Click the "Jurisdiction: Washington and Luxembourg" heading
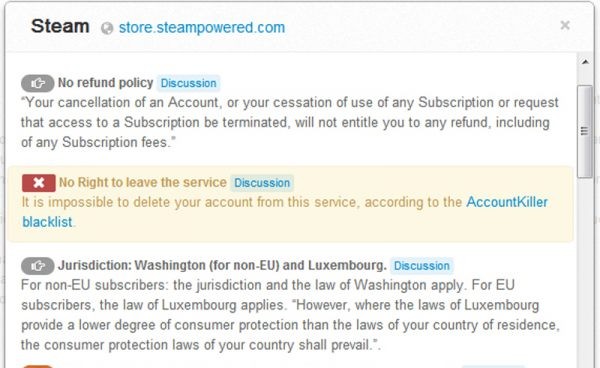 pos(222,265)
